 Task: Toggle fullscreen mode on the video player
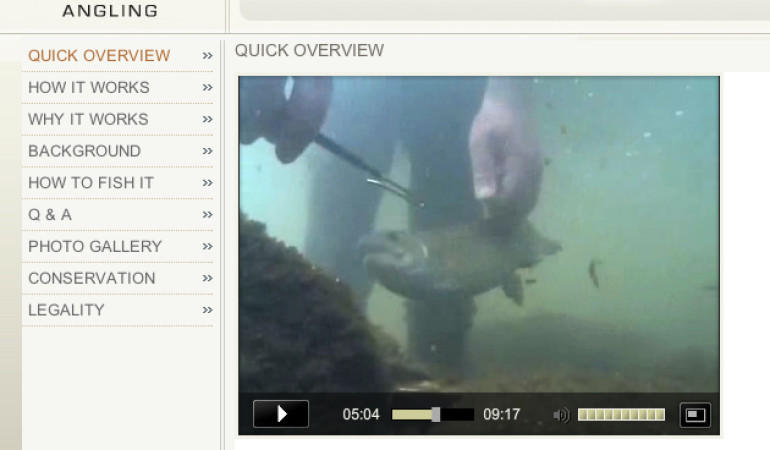695,414
